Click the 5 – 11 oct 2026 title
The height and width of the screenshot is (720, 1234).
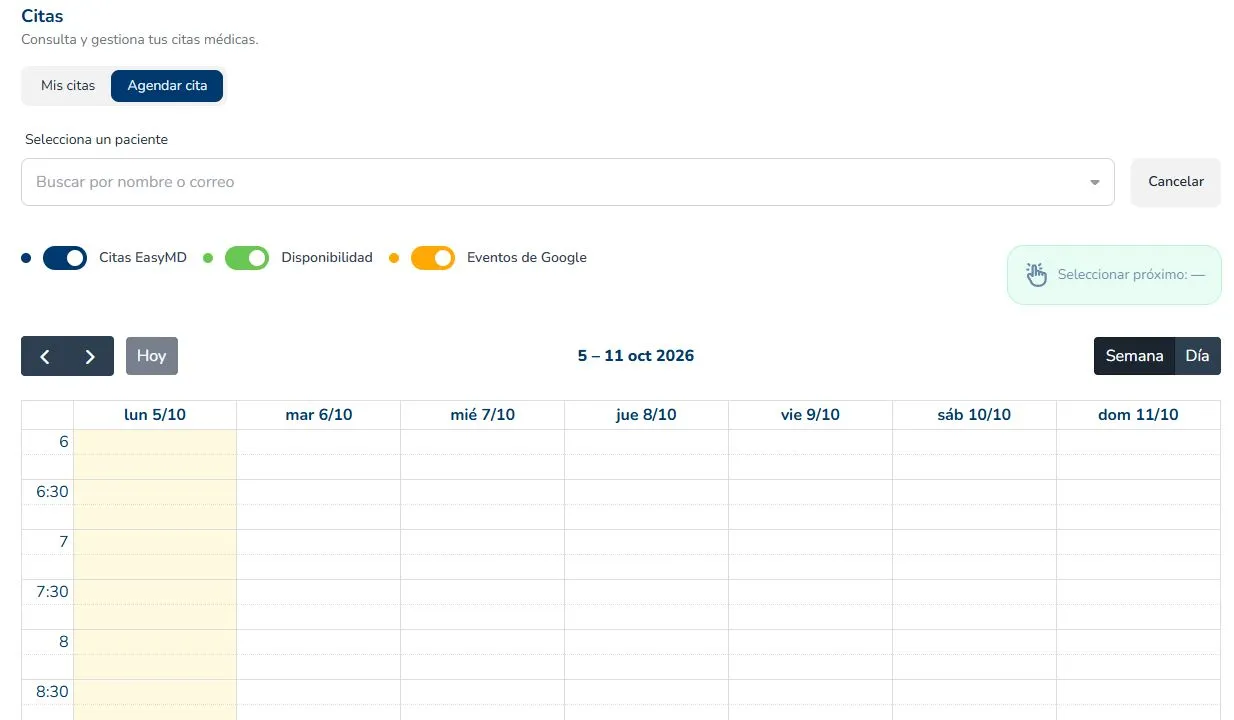pos(636,356)
